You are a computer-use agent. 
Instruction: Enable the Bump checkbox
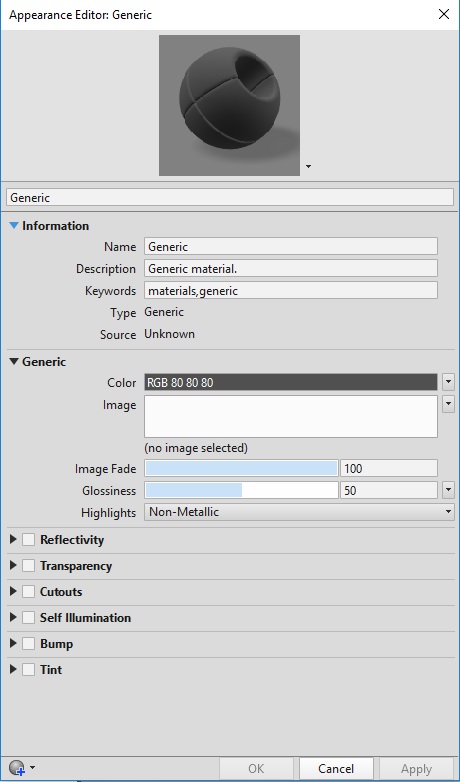point(28,643)
